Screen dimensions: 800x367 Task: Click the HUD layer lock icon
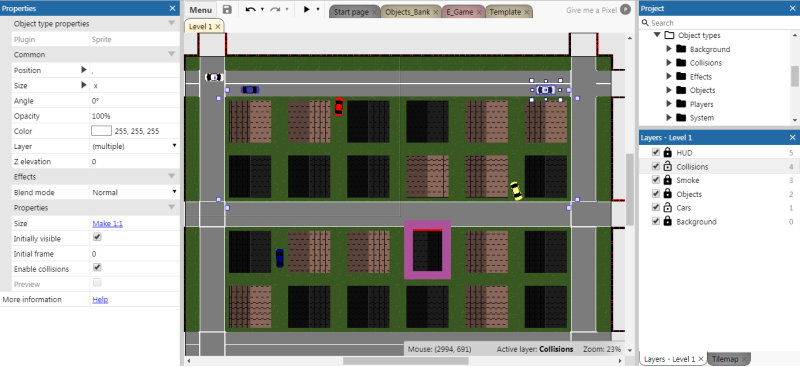point(667,153)
